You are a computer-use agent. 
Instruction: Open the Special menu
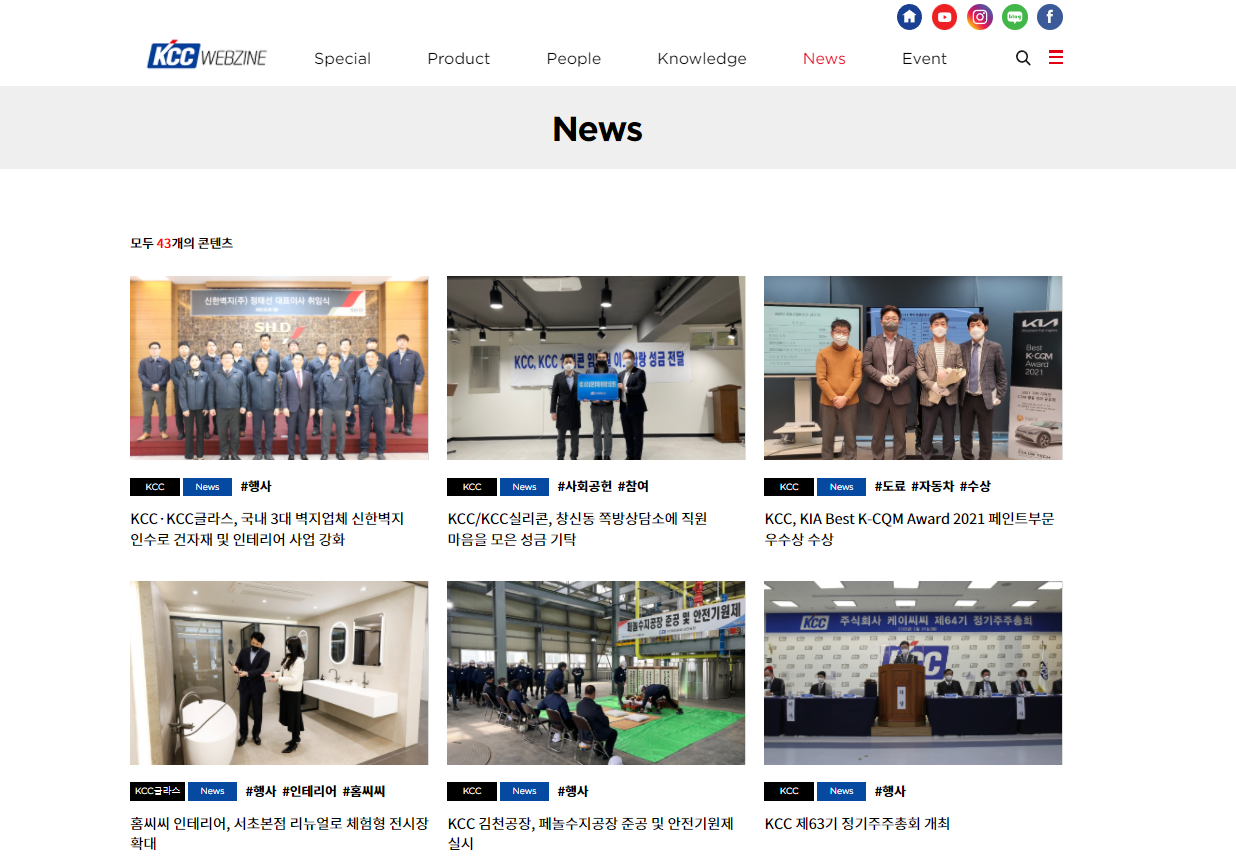click(x=342, y=59)
